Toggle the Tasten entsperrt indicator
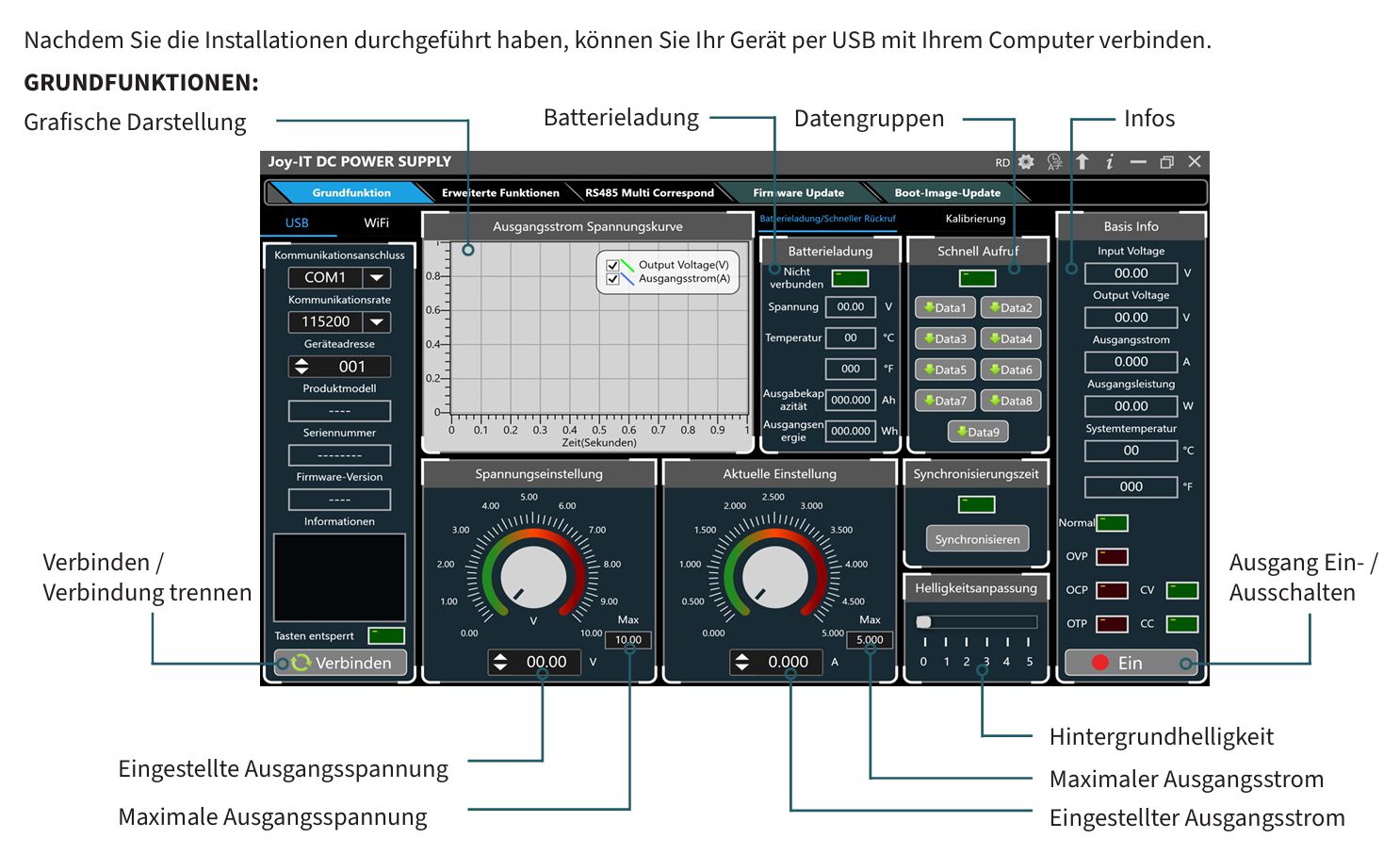This screenshot has height=855, width=1400. pos(386,635)
